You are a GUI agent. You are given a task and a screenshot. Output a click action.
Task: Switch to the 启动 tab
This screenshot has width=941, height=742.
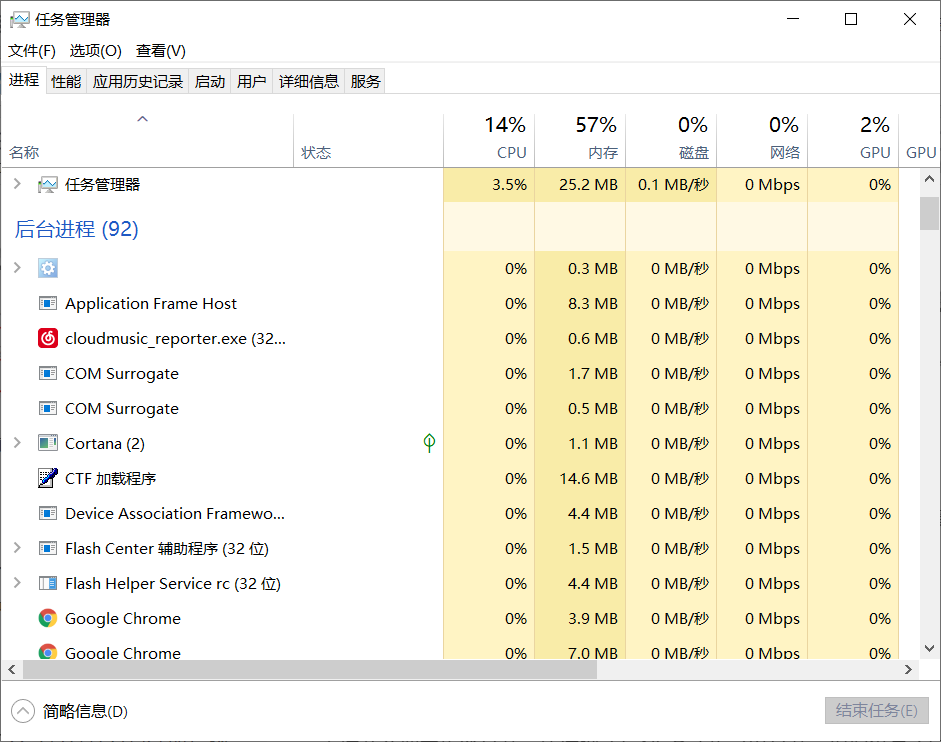tap(209, 81)
